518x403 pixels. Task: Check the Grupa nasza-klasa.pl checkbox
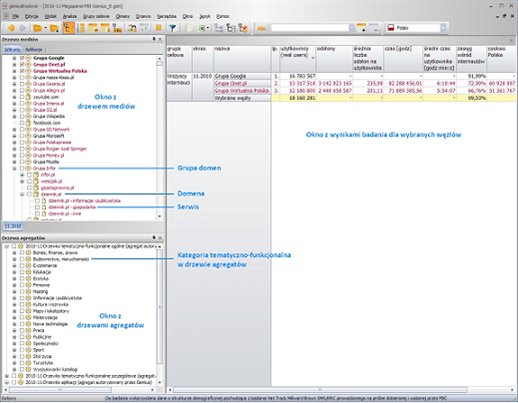[22, 78]
